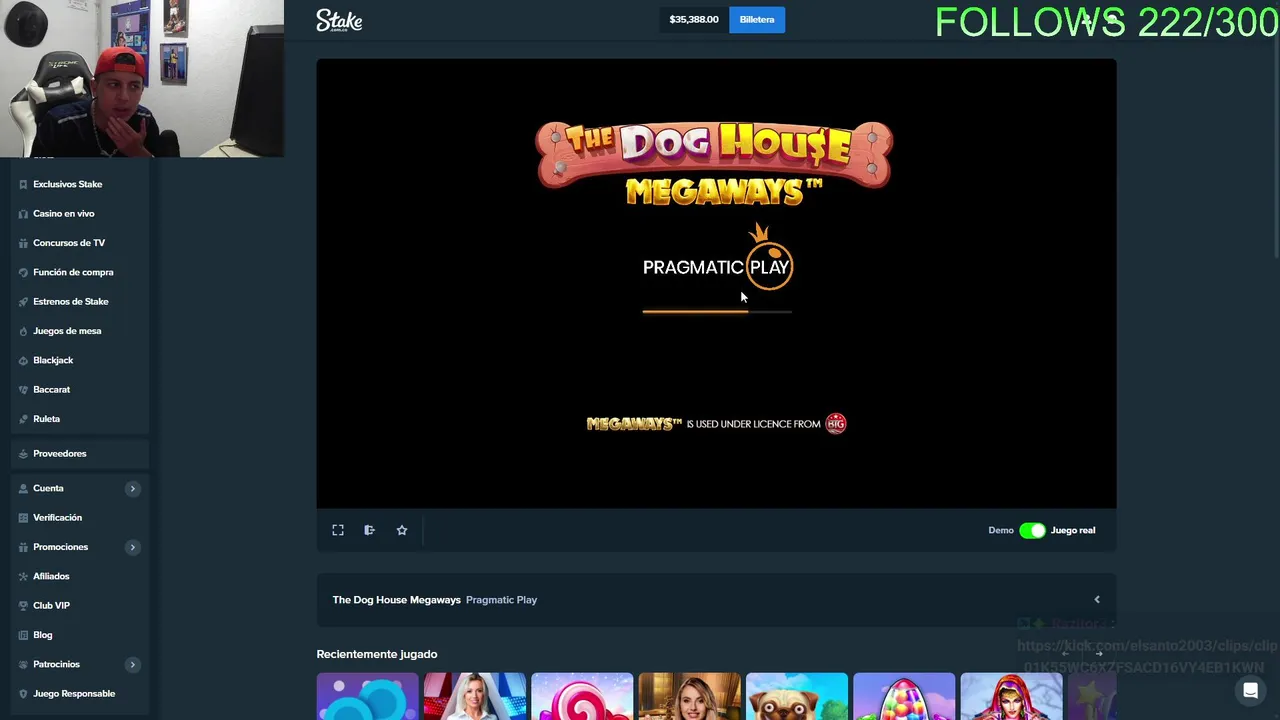Open Función de compra category
The image size is (1280, 720).
[73, 272]
